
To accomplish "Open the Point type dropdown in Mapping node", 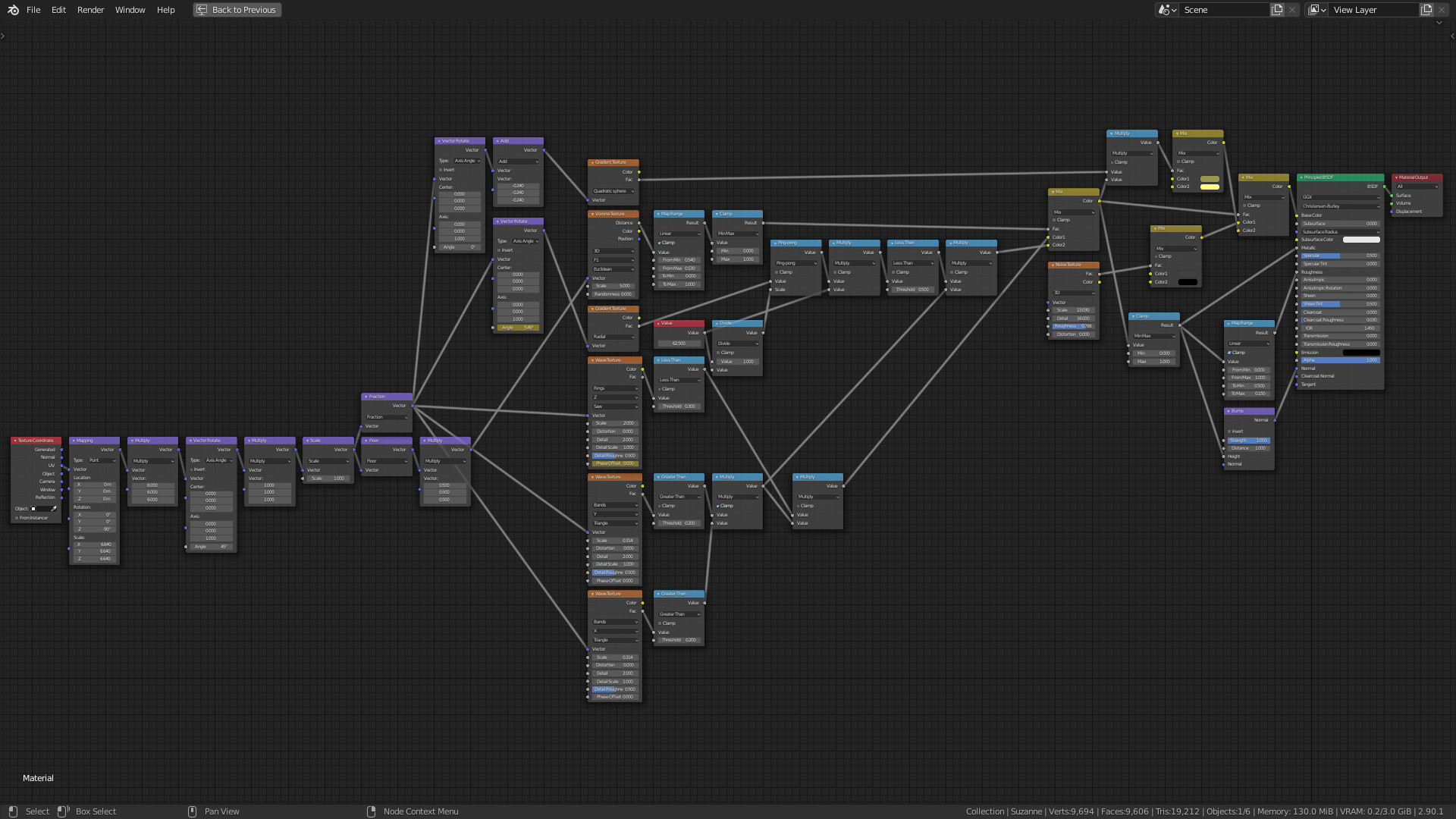I will click(x=102, y=460).
